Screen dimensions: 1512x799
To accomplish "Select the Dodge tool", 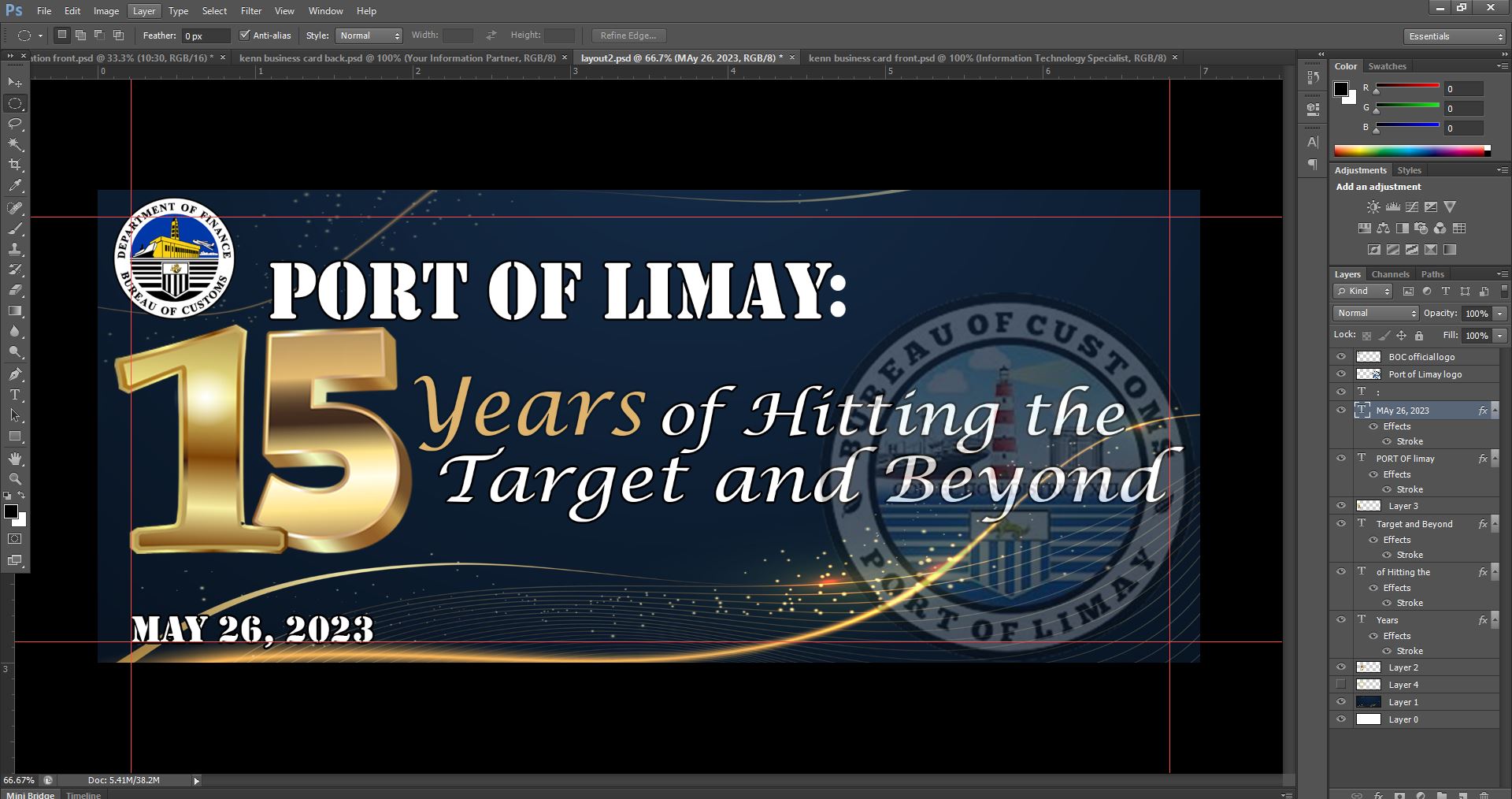I will [15, 351].
